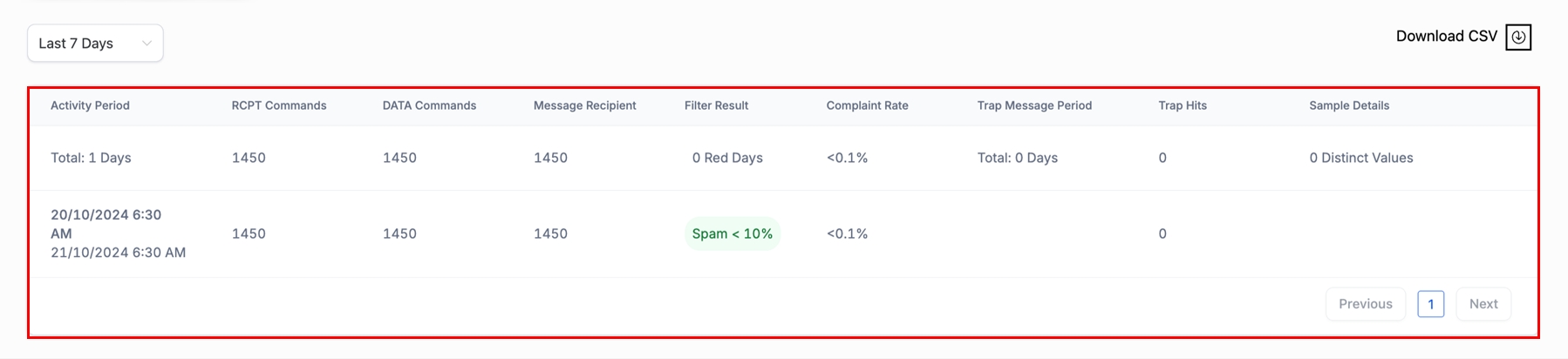Click the DATA Commands column header

[429, 105]
